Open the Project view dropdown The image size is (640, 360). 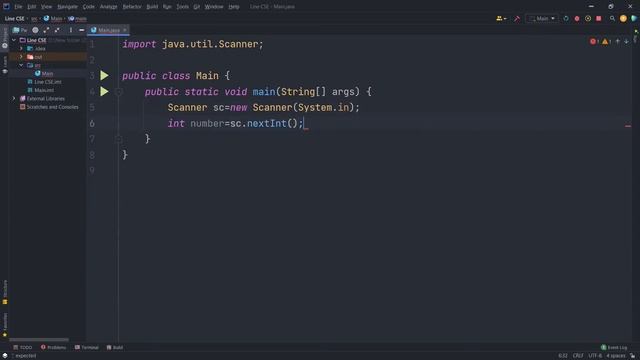(20, 30)
